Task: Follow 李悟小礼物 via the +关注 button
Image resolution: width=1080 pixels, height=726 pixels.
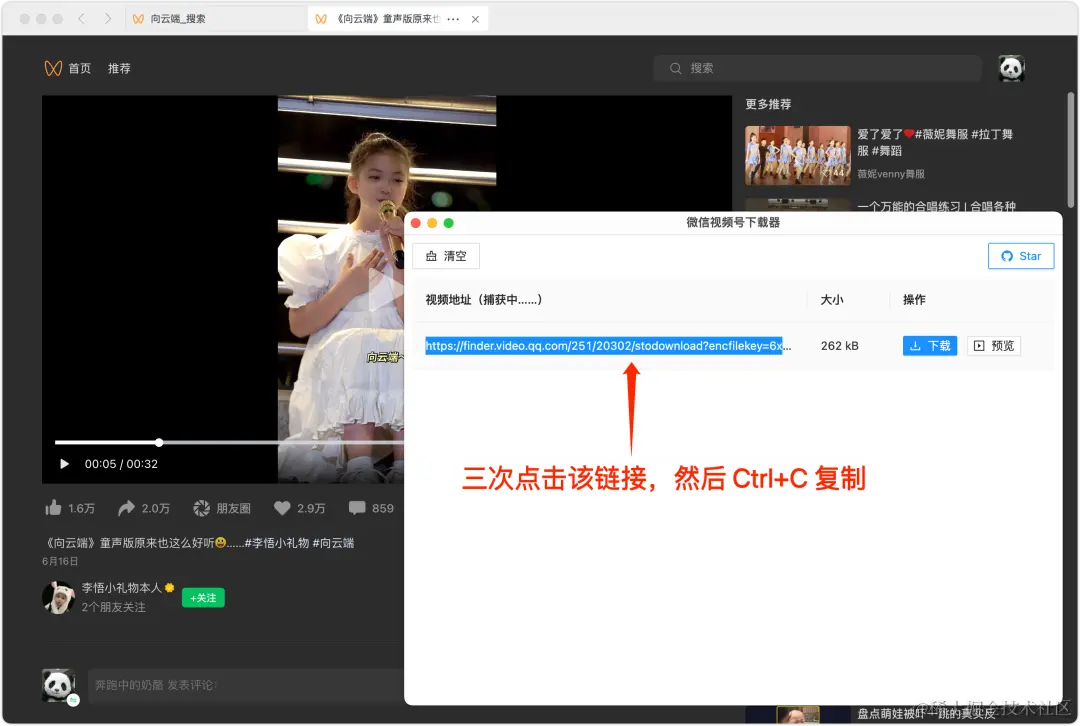Action: tap(203, 596)
